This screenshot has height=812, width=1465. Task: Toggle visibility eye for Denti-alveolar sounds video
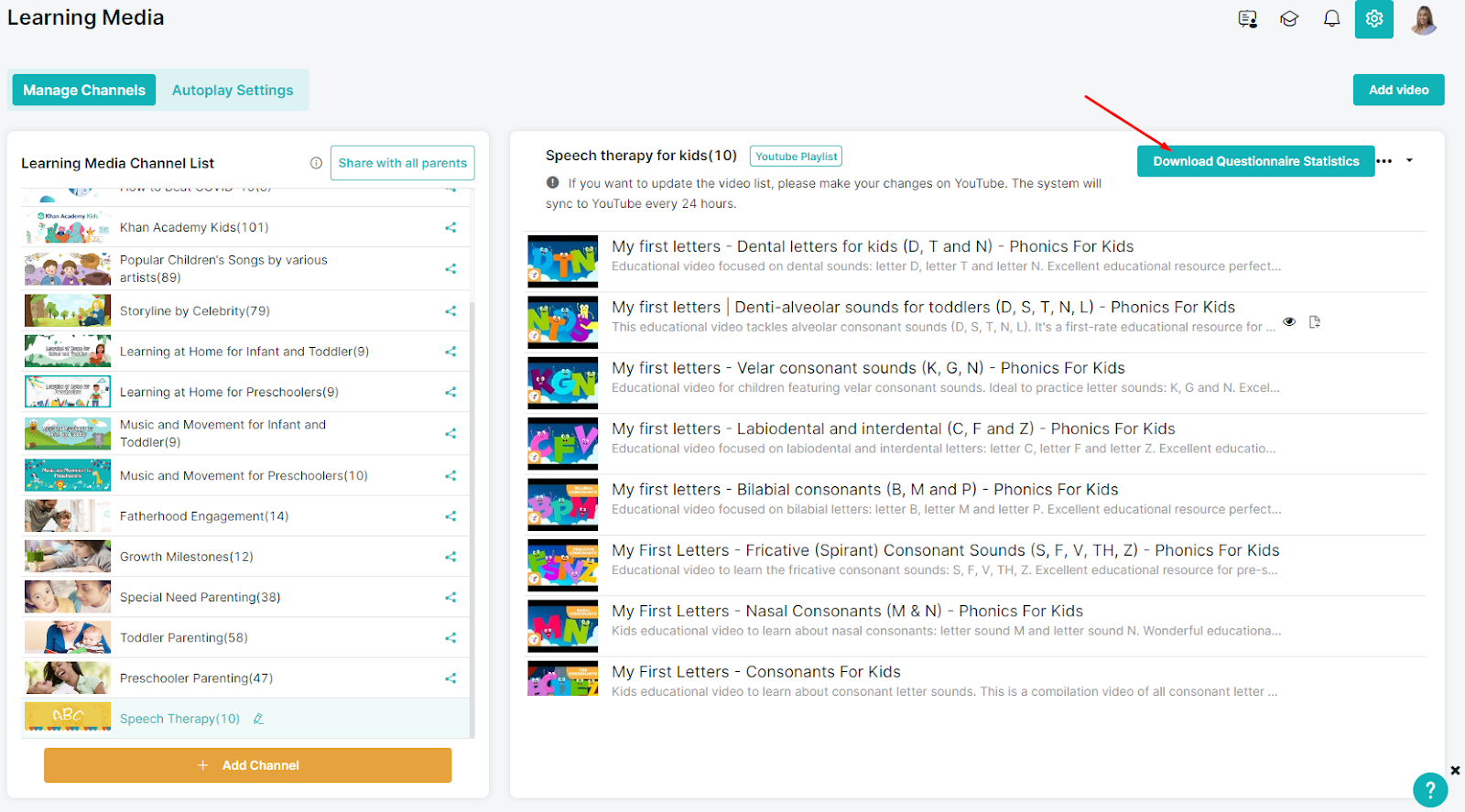coord(1289,322)
